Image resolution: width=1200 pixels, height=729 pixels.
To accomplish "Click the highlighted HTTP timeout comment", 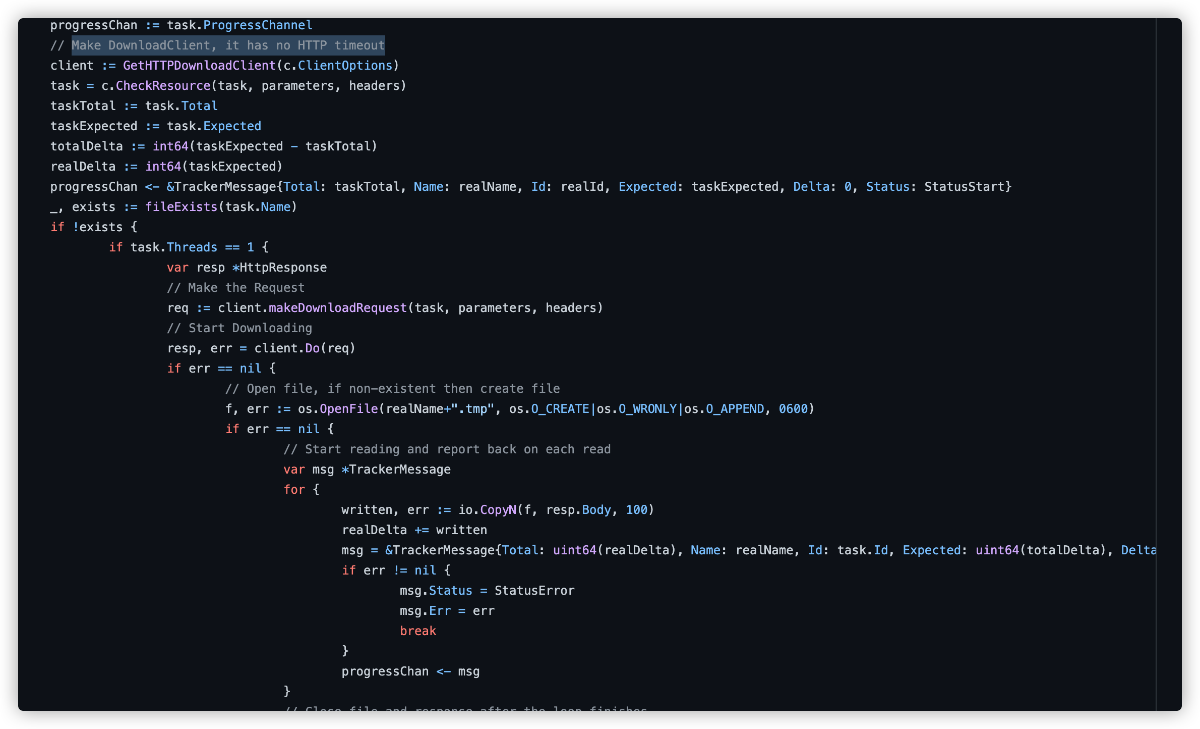I will pyautogui.click(x=228, y=45).
